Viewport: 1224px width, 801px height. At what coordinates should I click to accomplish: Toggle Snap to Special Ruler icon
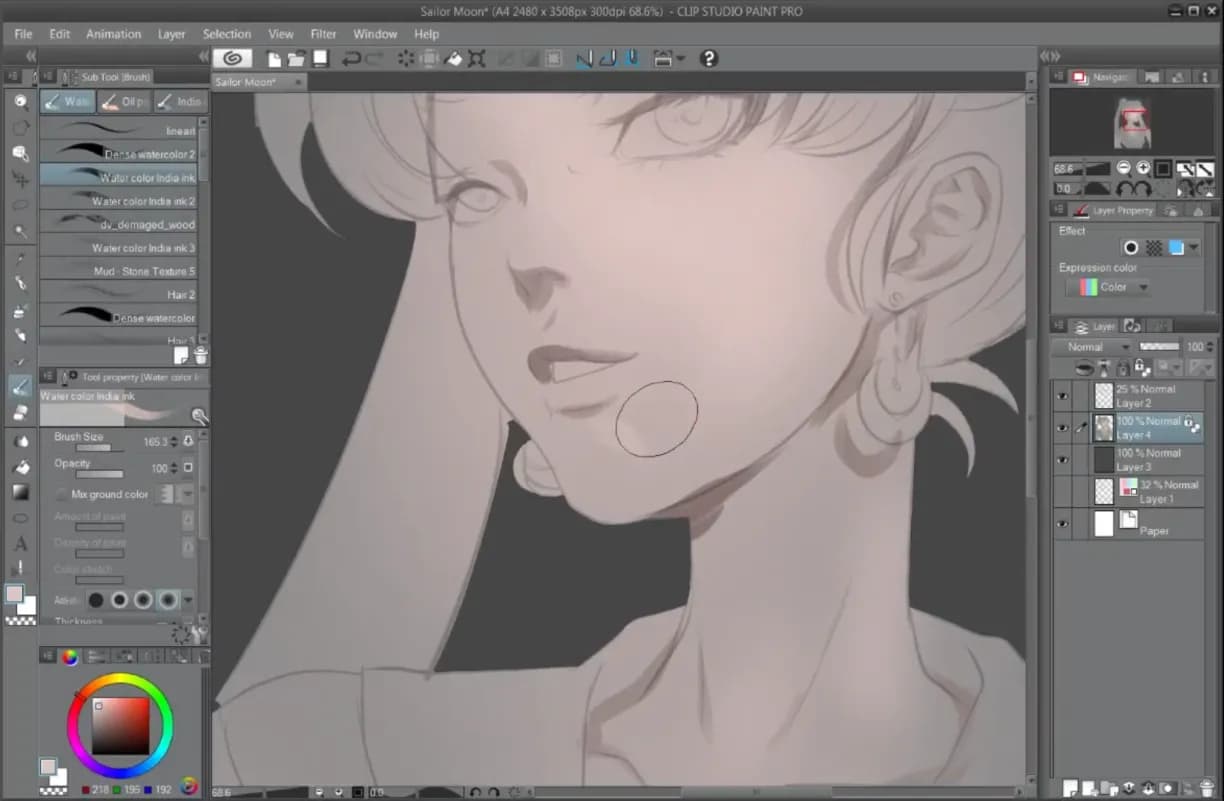[608, 59]
